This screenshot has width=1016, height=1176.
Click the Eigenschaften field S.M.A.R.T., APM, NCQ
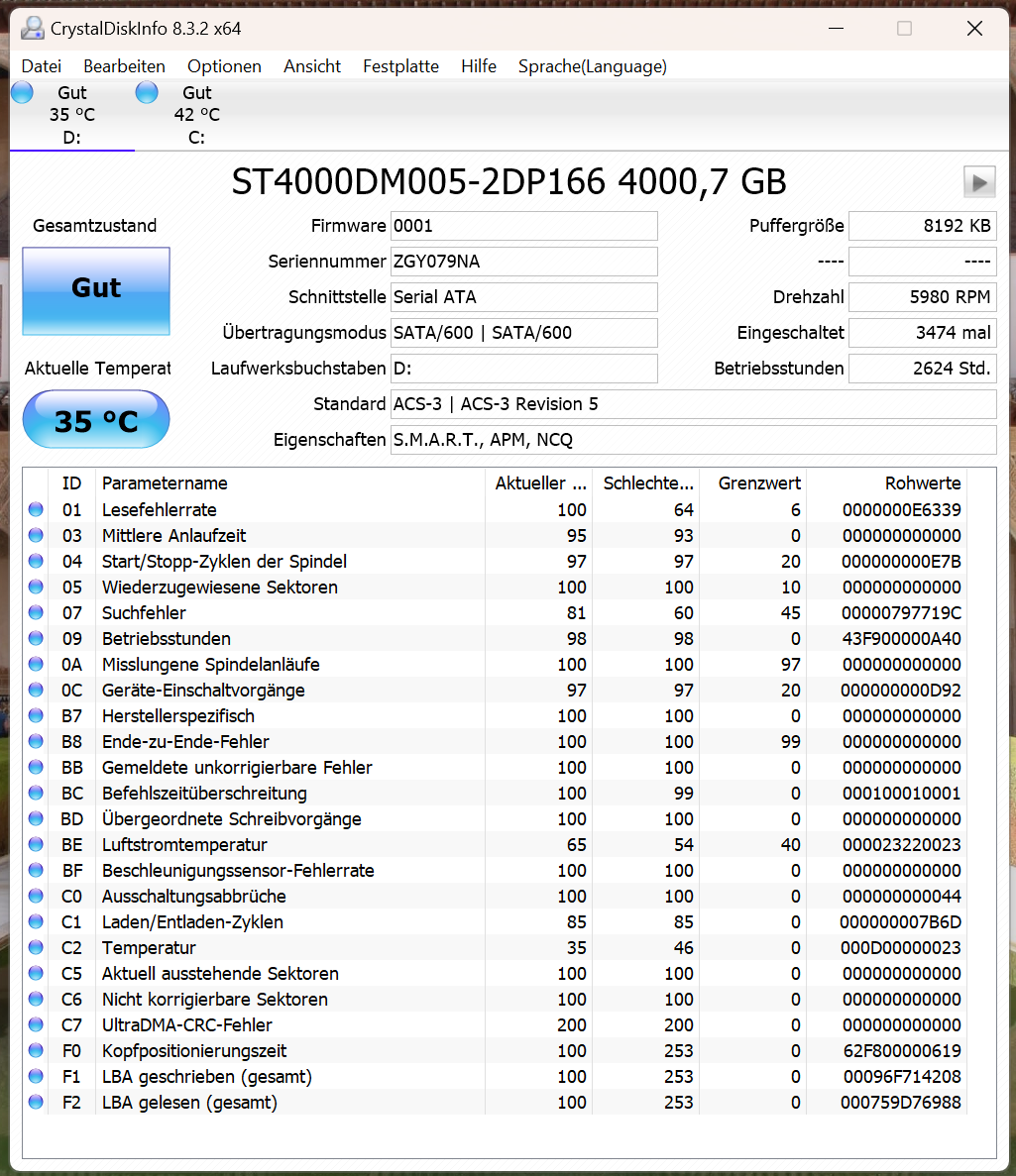(x=693, y=440)
